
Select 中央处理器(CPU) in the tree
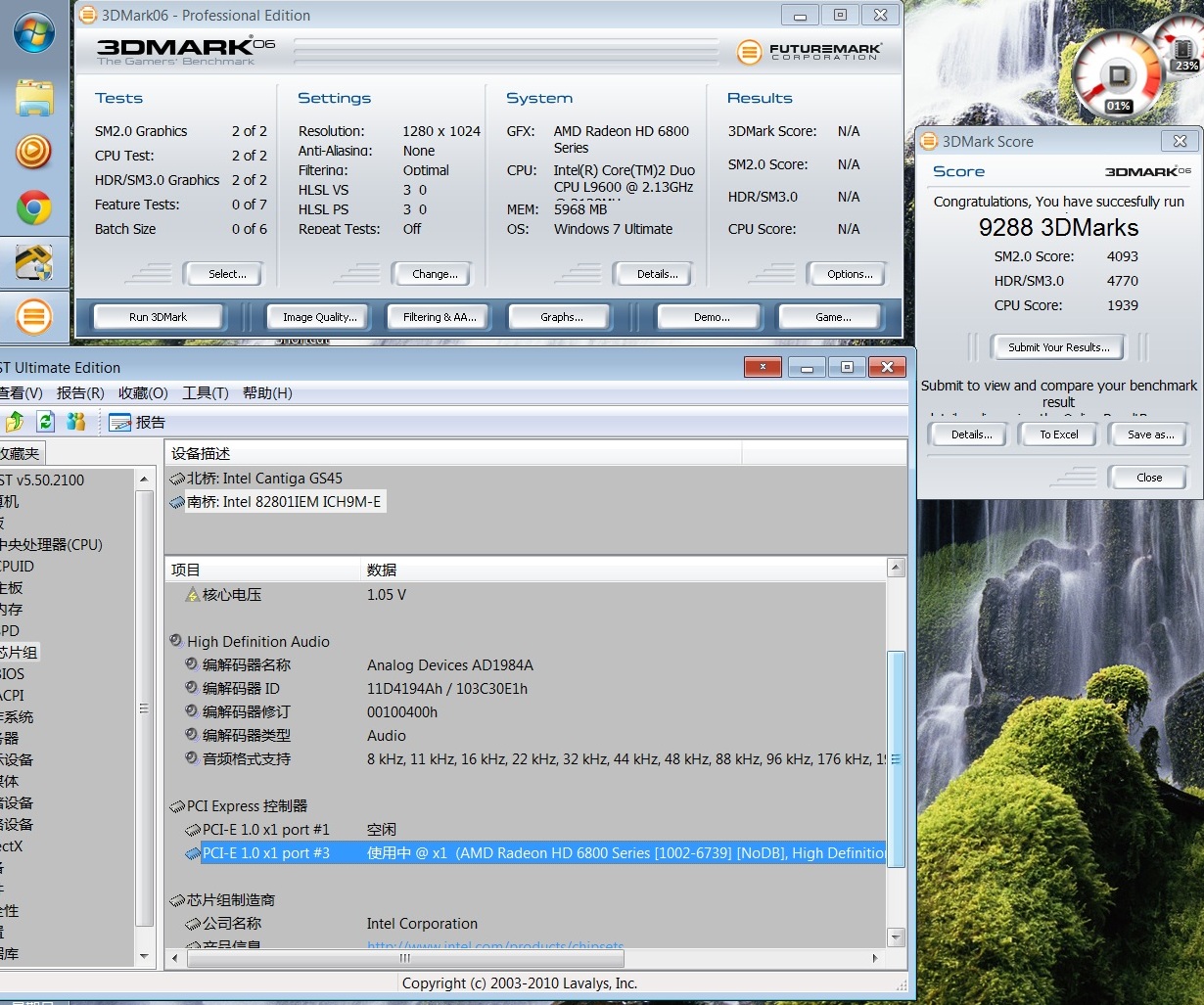51,545
